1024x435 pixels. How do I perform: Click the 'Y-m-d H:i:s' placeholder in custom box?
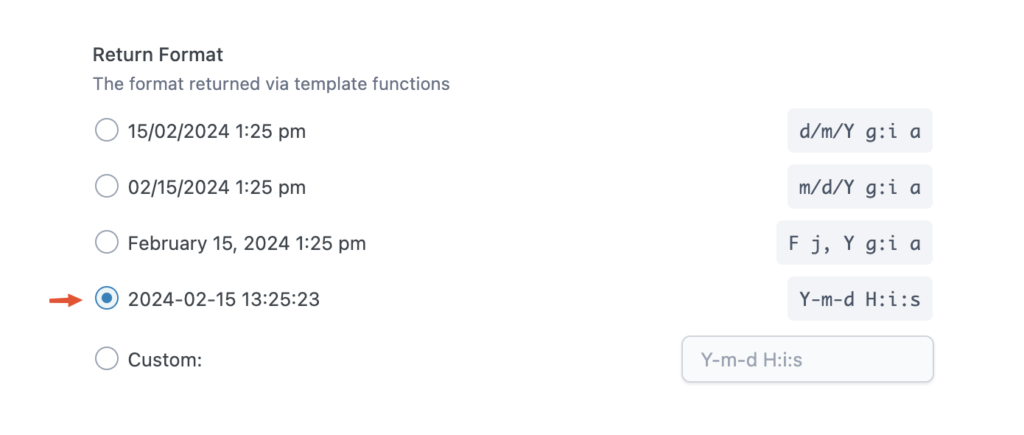752,358
